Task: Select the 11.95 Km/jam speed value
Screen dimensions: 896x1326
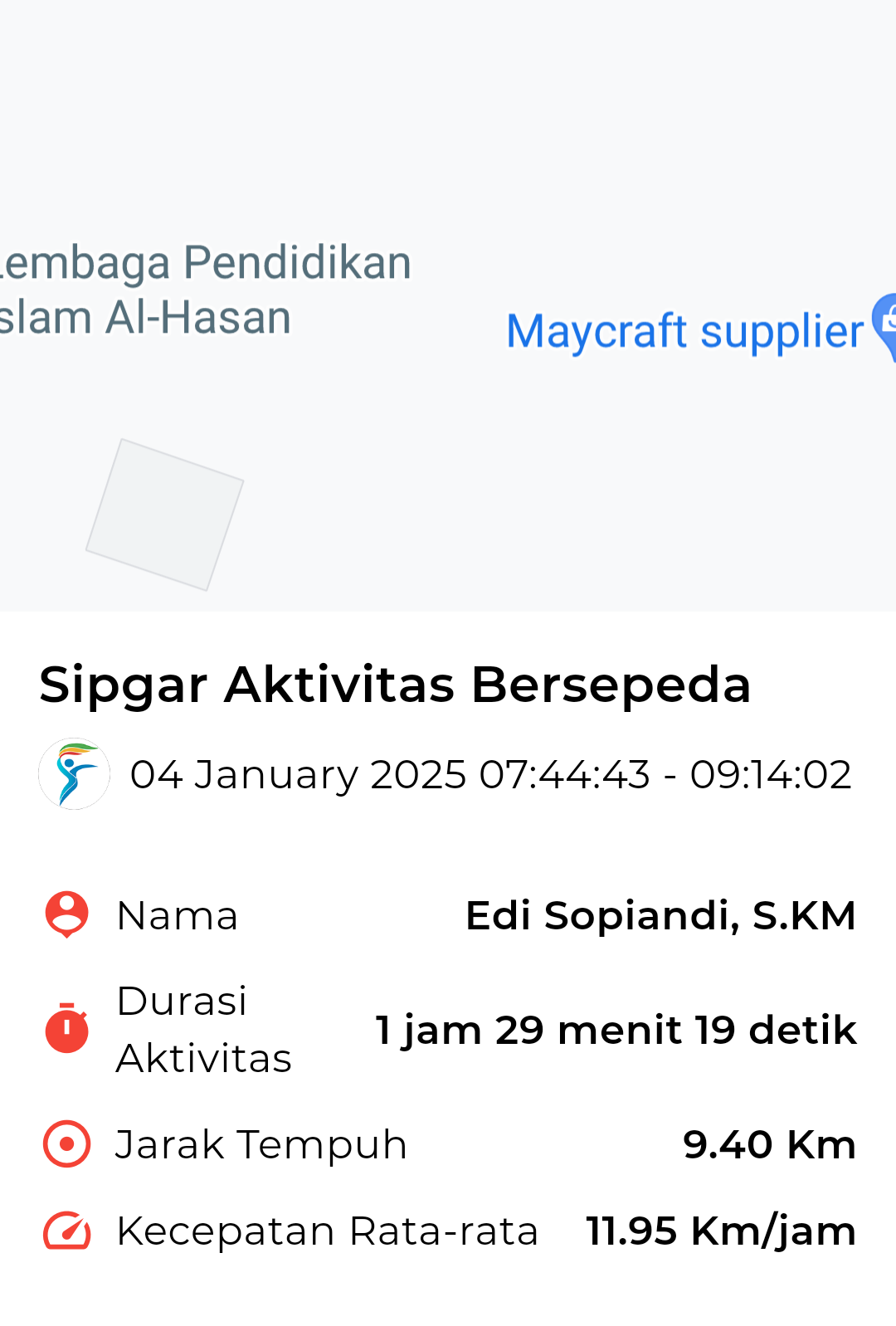Action: tap(721, 1231)
